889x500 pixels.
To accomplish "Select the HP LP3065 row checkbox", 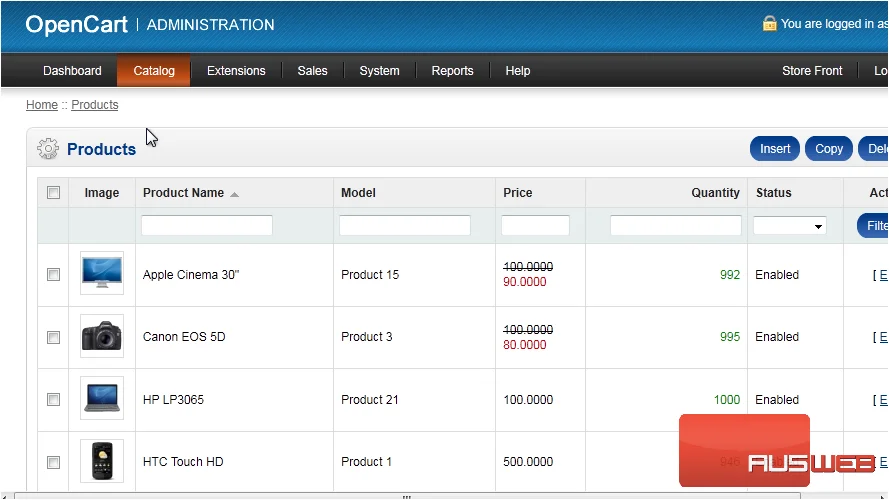I will coord(53,400).
